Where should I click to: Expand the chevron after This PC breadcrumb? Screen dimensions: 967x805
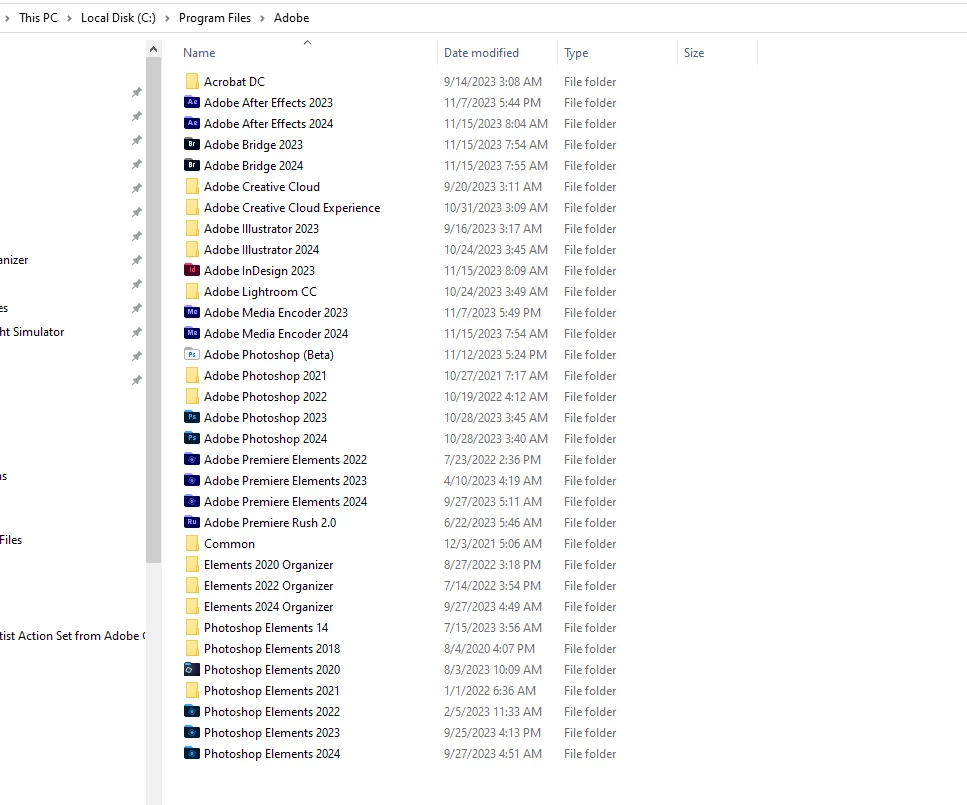pyautogui.click(x=69, y=19)
